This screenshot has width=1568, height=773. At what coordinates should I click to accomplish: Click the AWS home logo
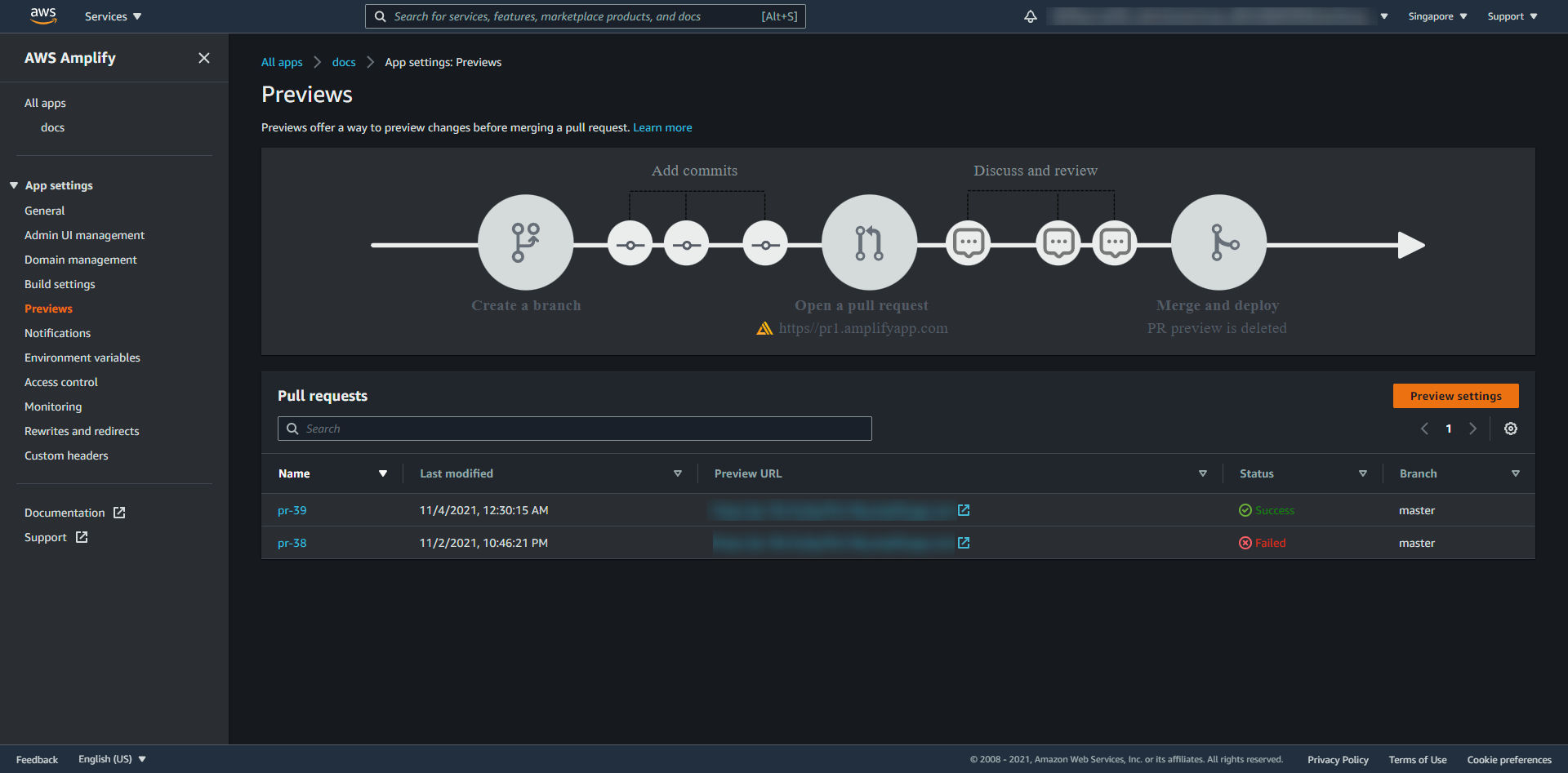[x=43, y=16]
